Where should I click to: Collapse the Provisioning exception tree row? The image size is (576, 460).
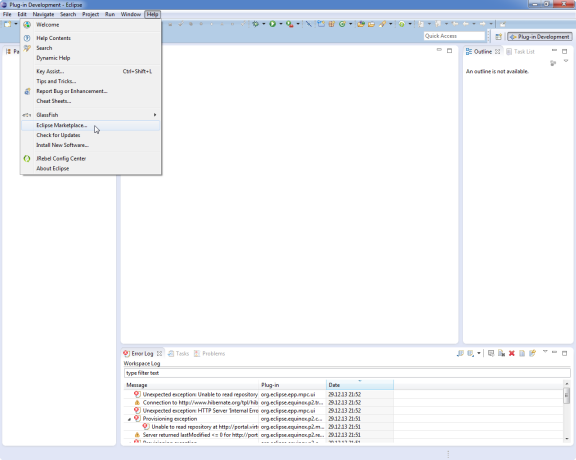129,419
